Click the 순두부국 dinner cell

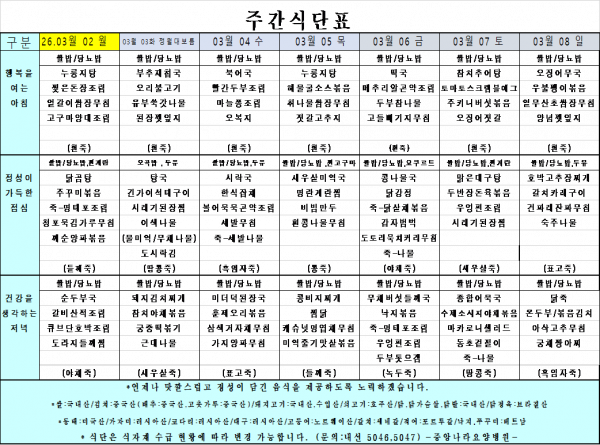[x=79, y=298]
